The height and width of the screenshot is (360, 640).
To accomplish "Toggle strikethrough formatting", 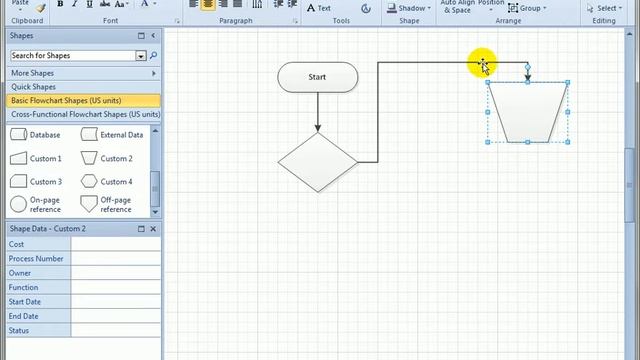I will pos(104,4).
